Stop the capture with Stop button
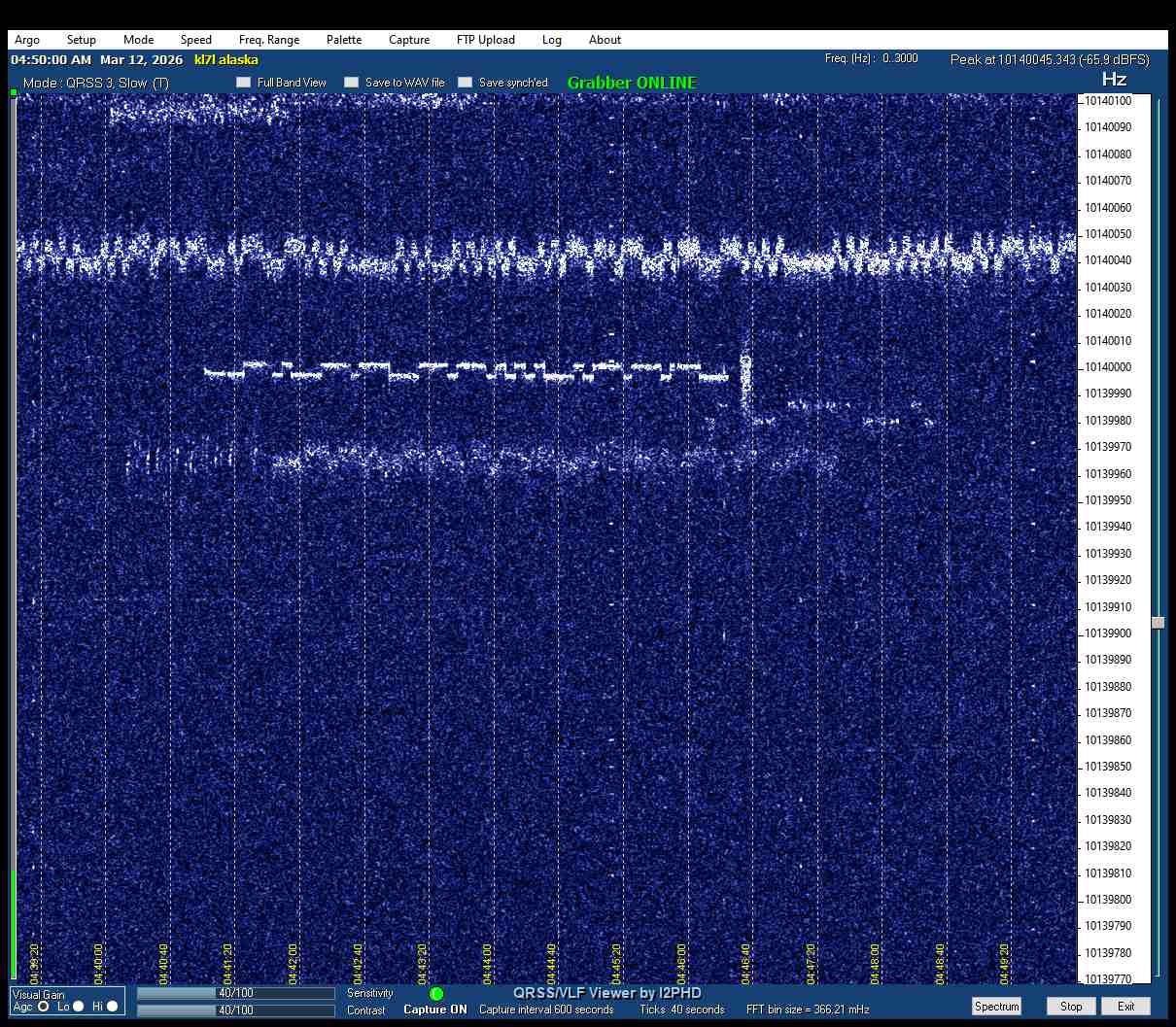Viewport: 1176px width, 1027px height. coord(1071,1007)
